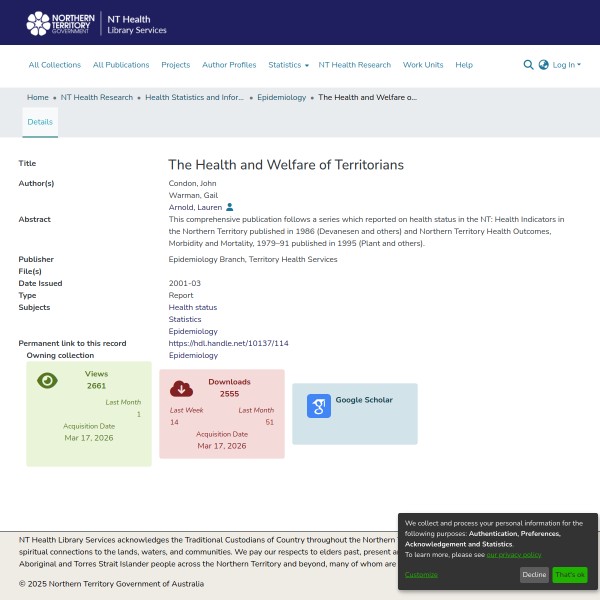Decline the cookie consent

[534, 575]
